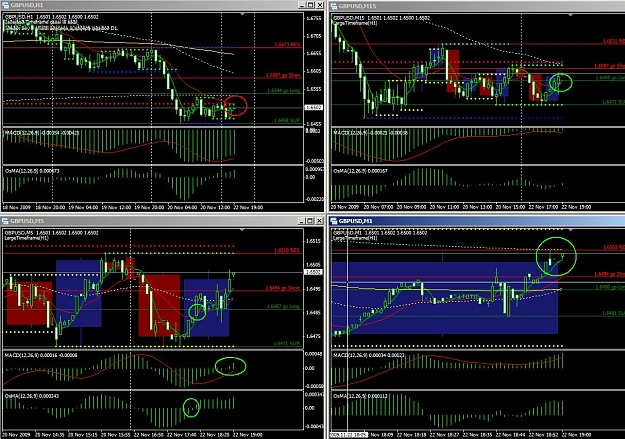Select the GBPUSD,M1 window title bar
Screen dimensions: 625x439
pyautogui.click(x=477, y=220)
